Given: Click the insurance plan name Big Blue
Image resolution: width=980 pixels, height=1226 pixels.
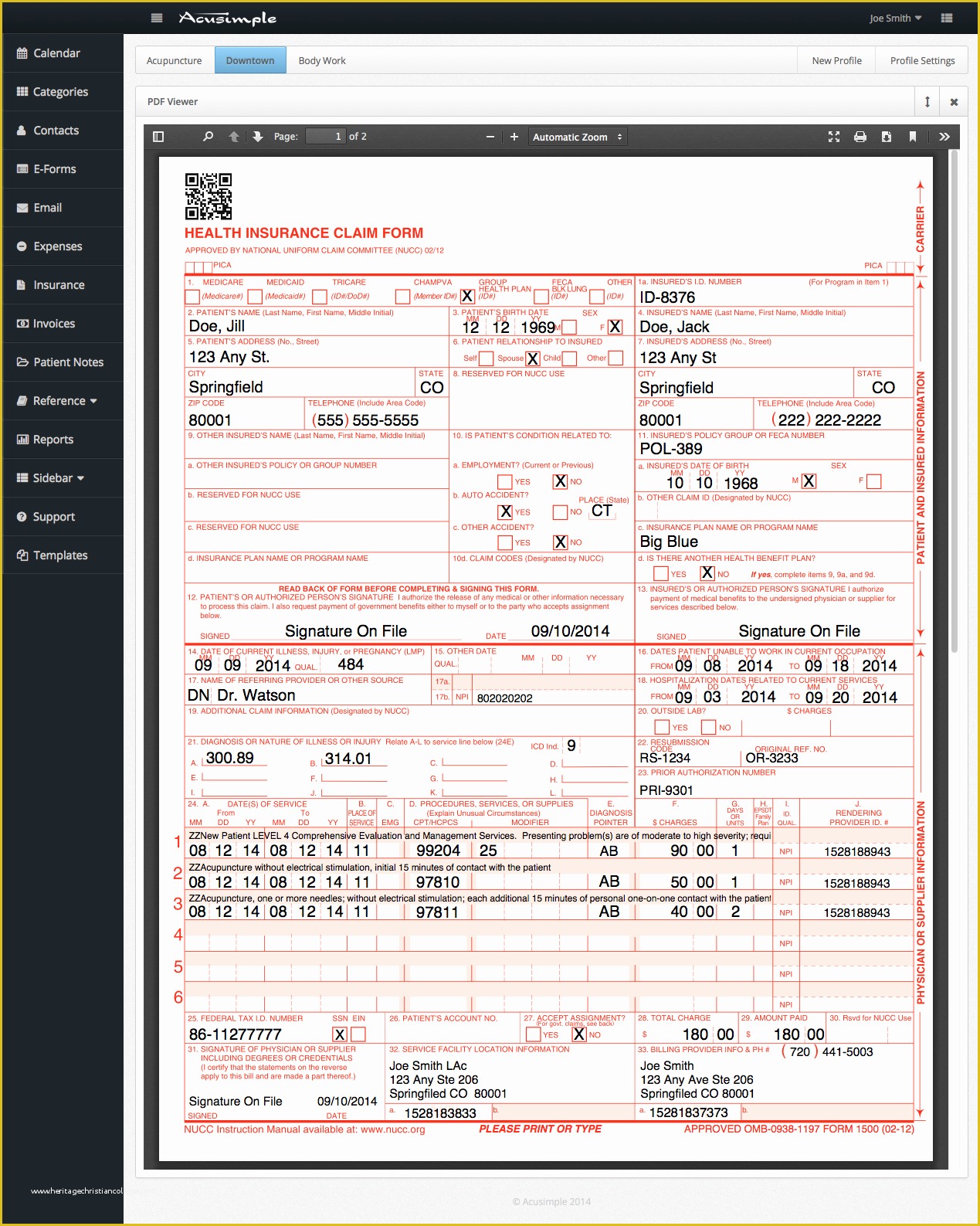Looking at the screenshot, I should [669, 542].
